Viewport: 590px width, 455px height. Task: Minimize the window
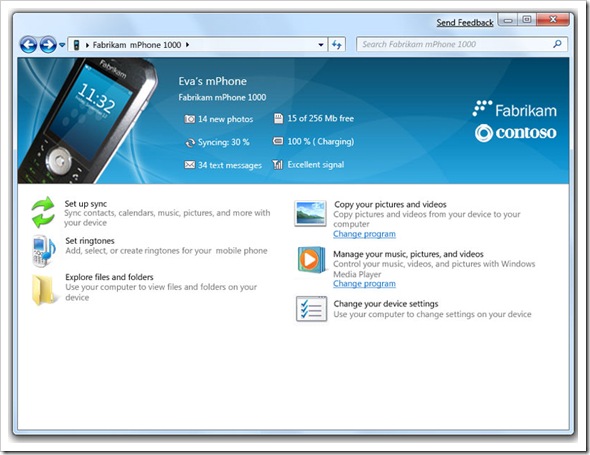(508, 20)
